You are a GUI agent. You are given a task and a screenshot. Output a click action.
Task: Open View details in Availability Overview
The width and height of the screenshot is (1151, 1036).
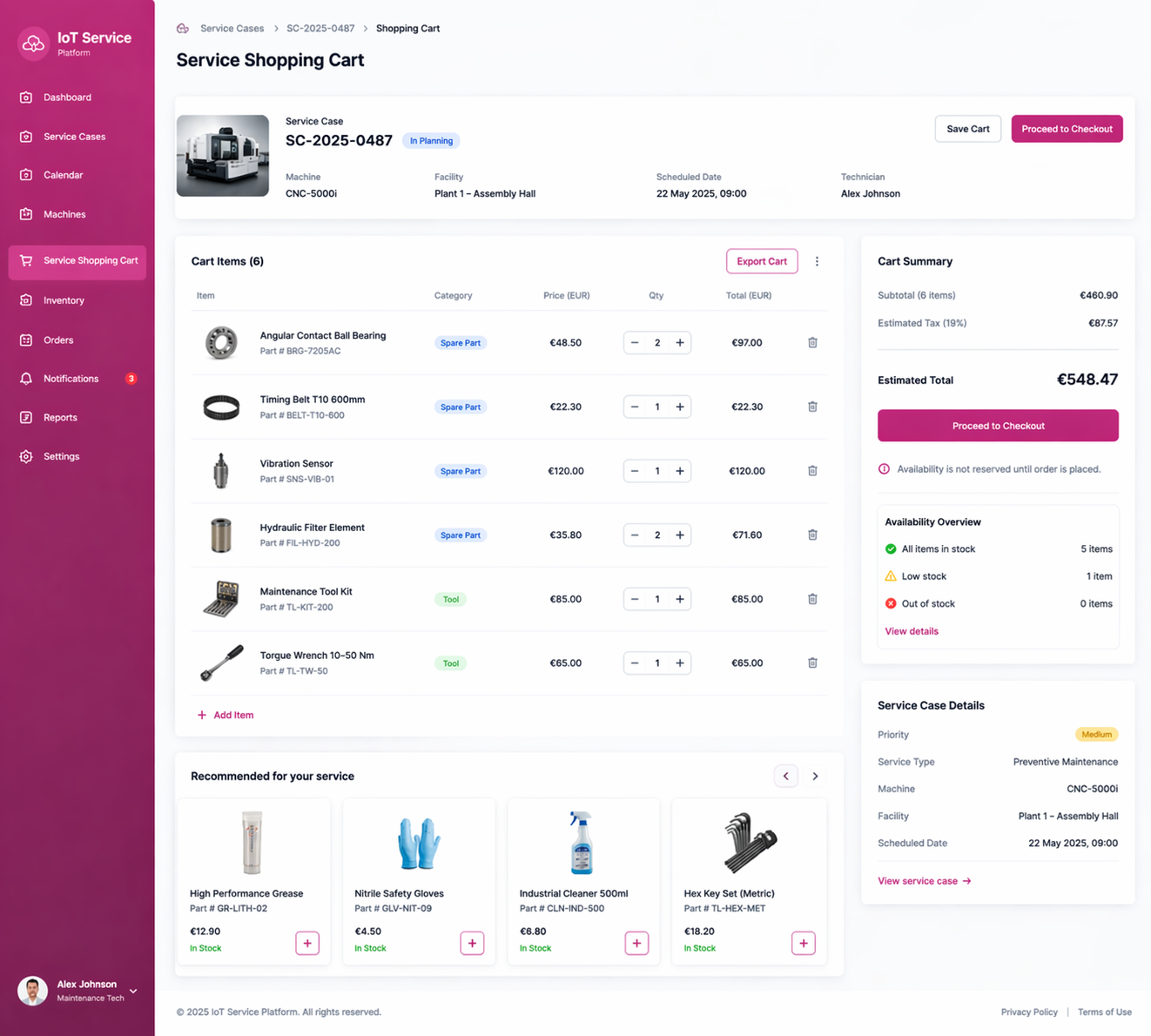[912, 631]
